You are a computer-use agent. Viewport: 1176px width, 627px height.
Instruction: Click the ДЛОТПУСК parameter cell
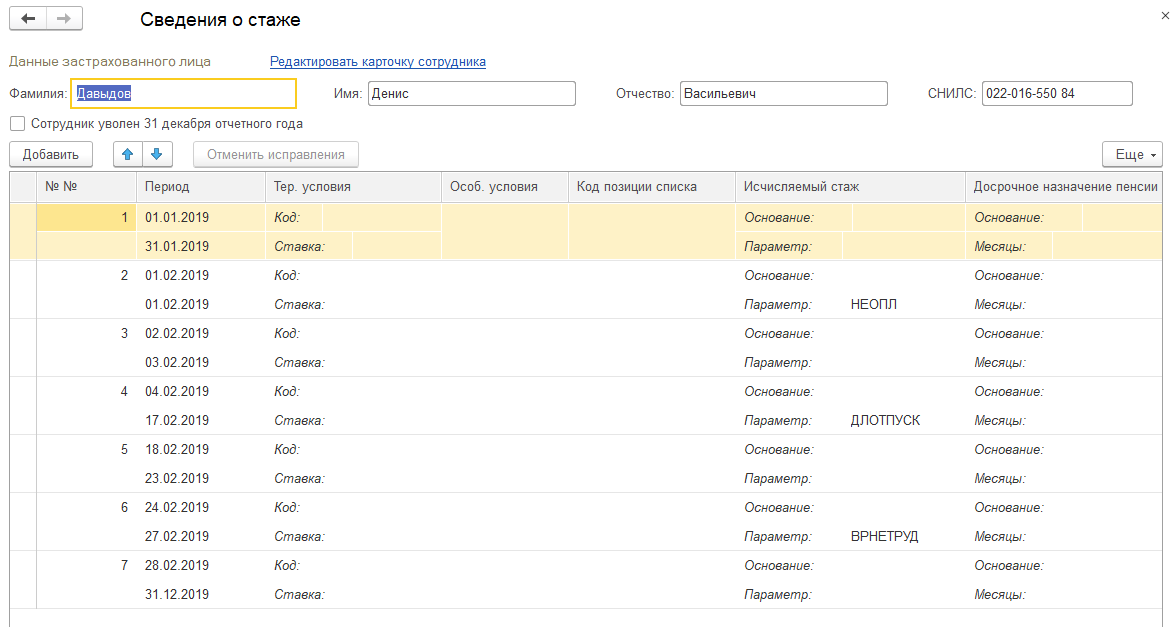pos(885,420)
